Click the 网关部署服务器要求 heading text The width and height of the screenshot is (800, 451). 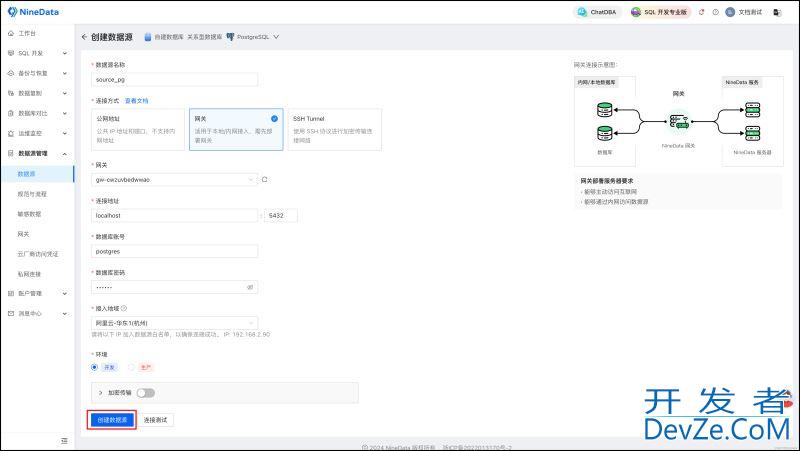pos(607,181)
